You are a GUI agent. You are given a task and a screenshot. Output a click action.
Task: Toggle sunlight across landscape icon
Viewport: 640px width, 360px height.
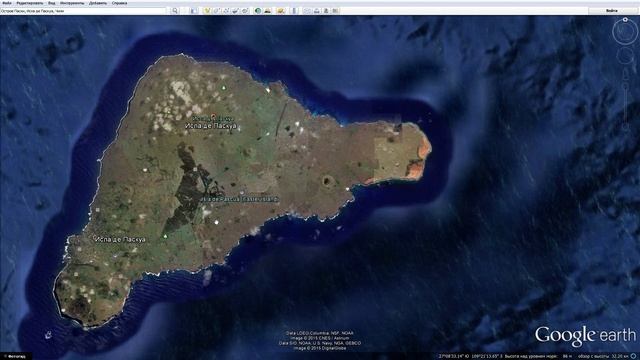[268, 11]
